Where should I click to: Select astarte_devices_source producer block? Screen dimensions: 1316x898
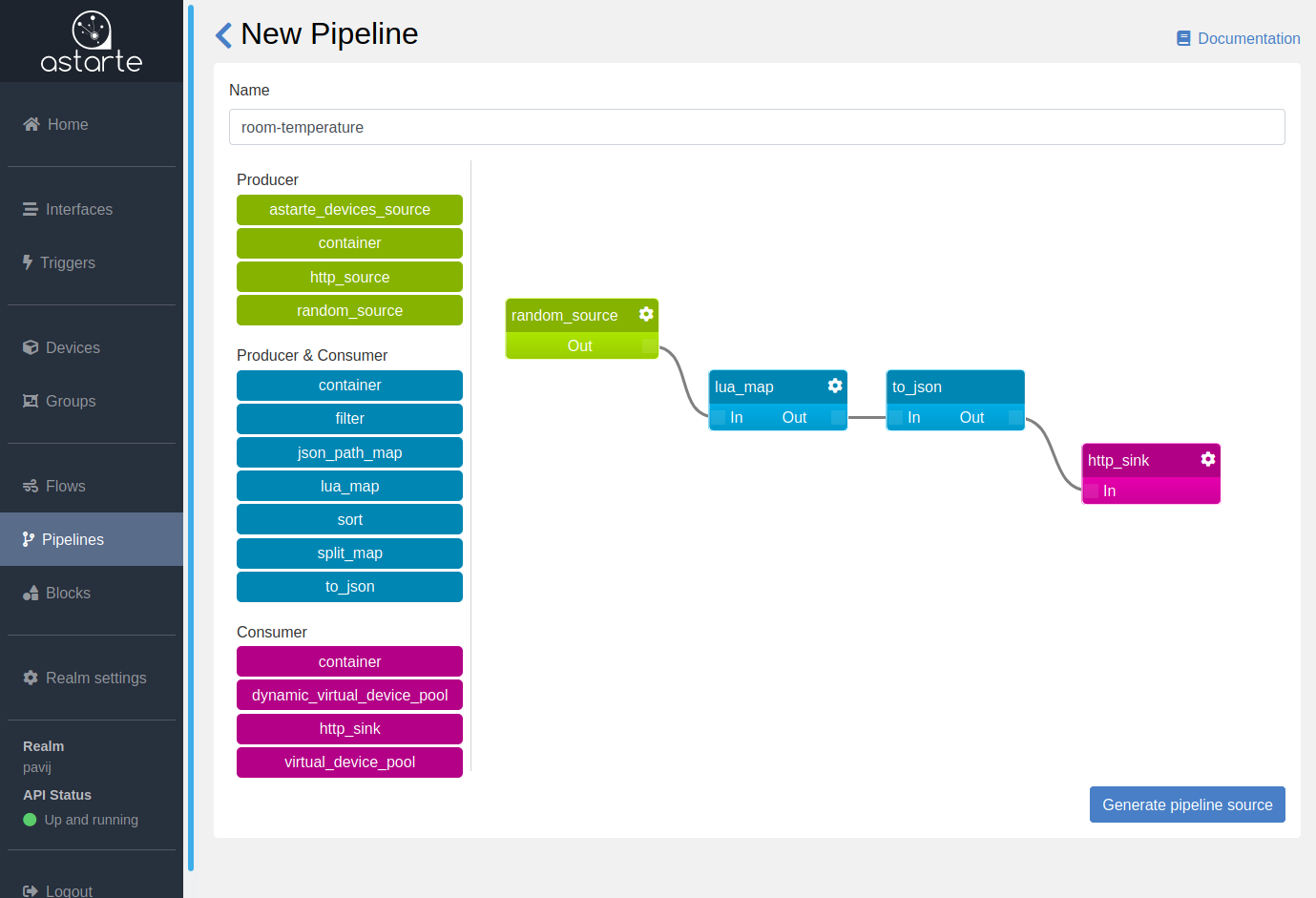tap(349, 210)
